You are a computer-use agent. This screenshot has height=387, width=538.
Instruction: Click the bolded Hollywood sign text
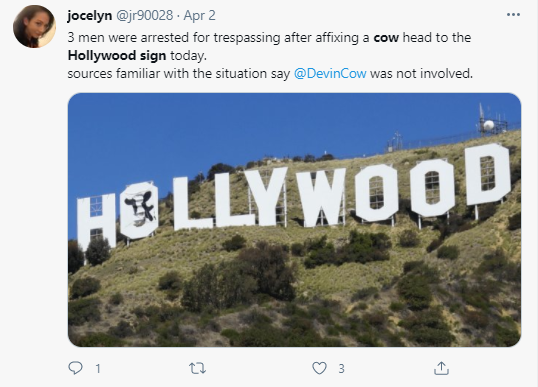tap(117, 56)
